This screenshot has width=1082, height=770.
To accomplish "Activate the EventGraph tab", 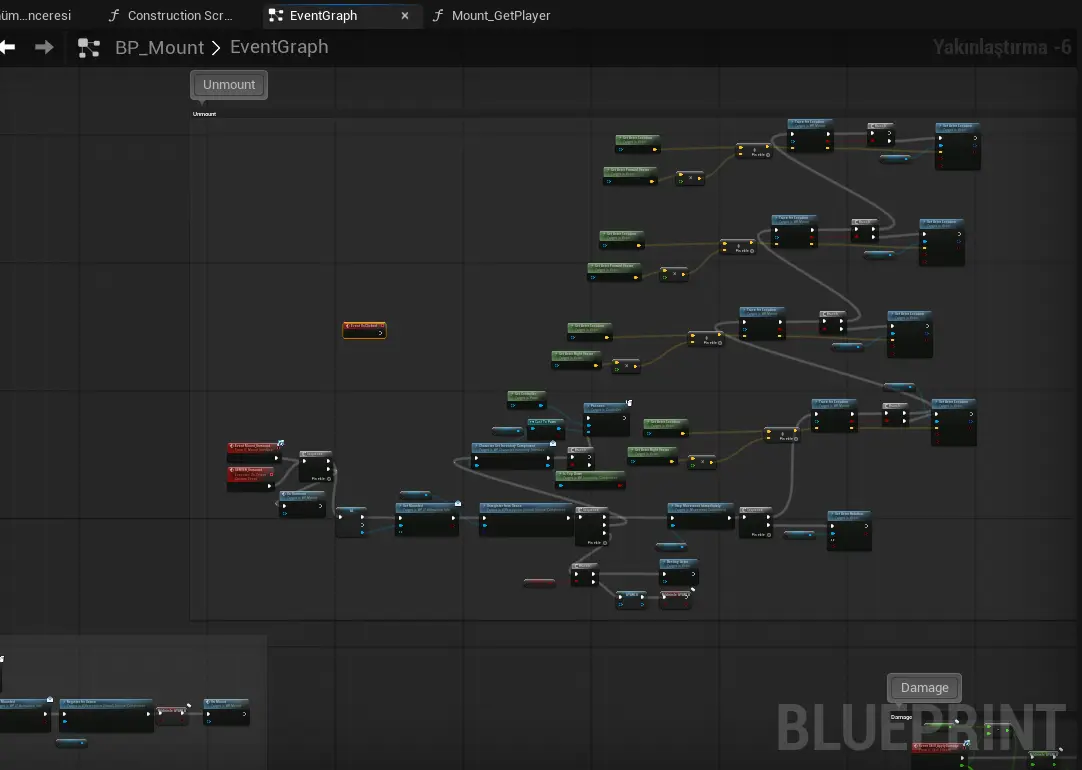I will (323, 16).
